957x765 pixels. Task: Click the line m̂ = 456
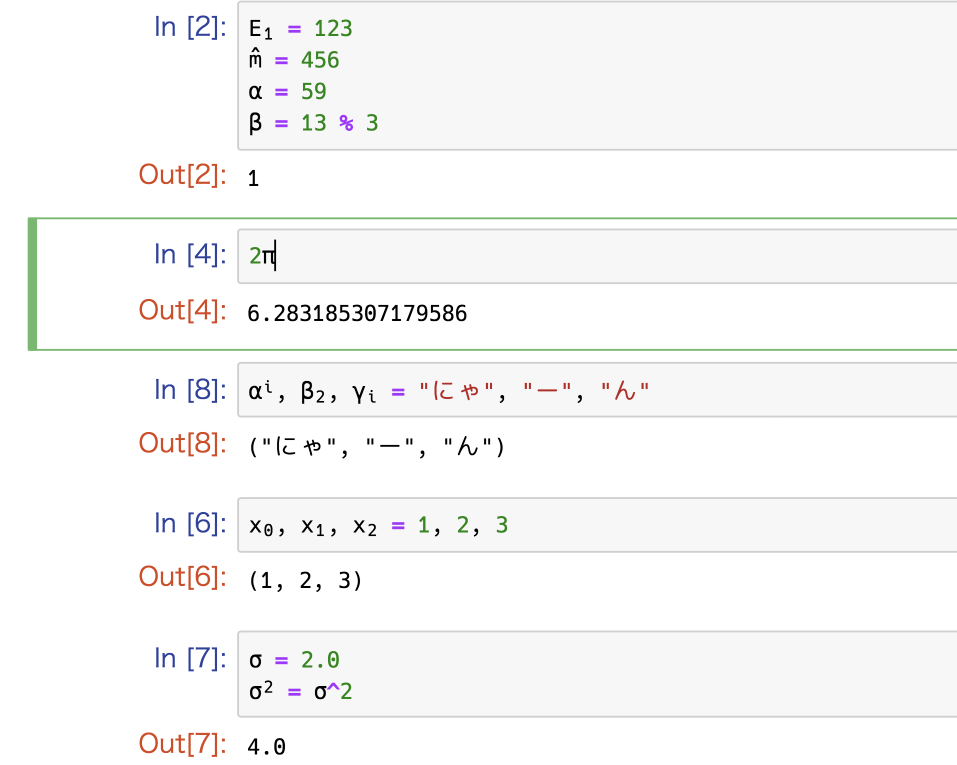(x=294, y=59)
